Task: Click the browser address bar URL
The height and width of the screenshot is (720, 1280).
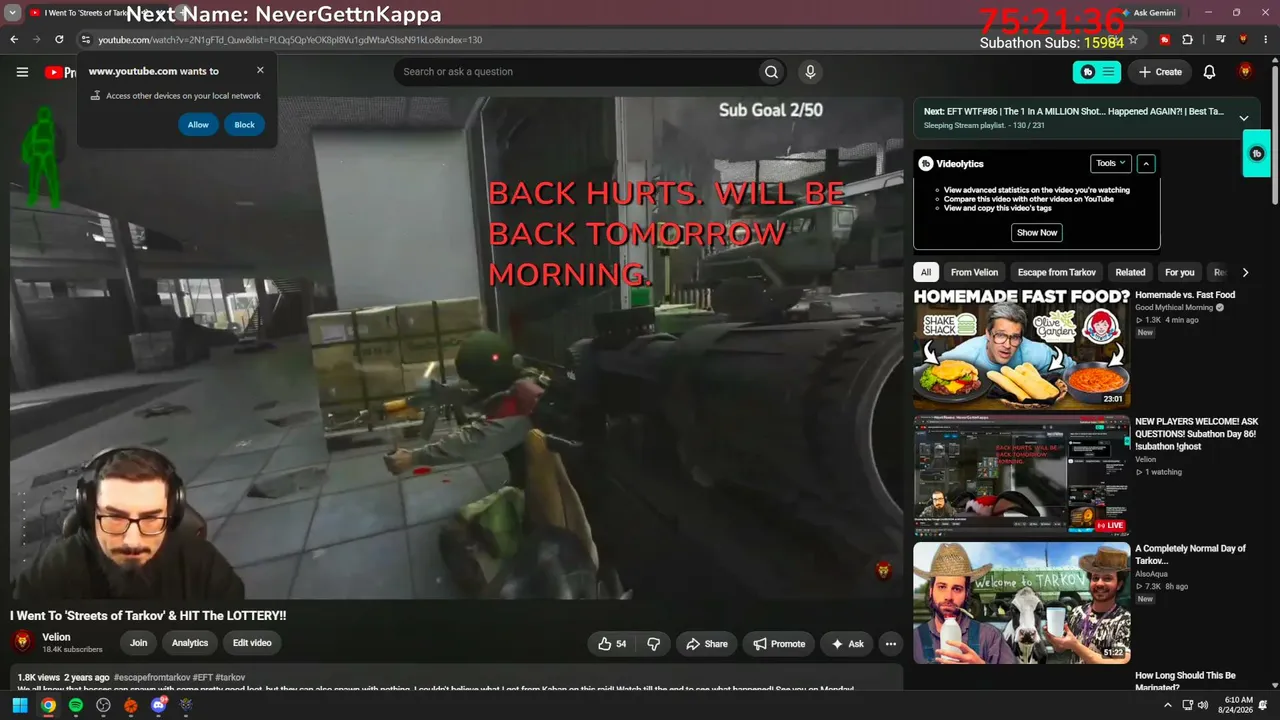Action: pos(290,40)
